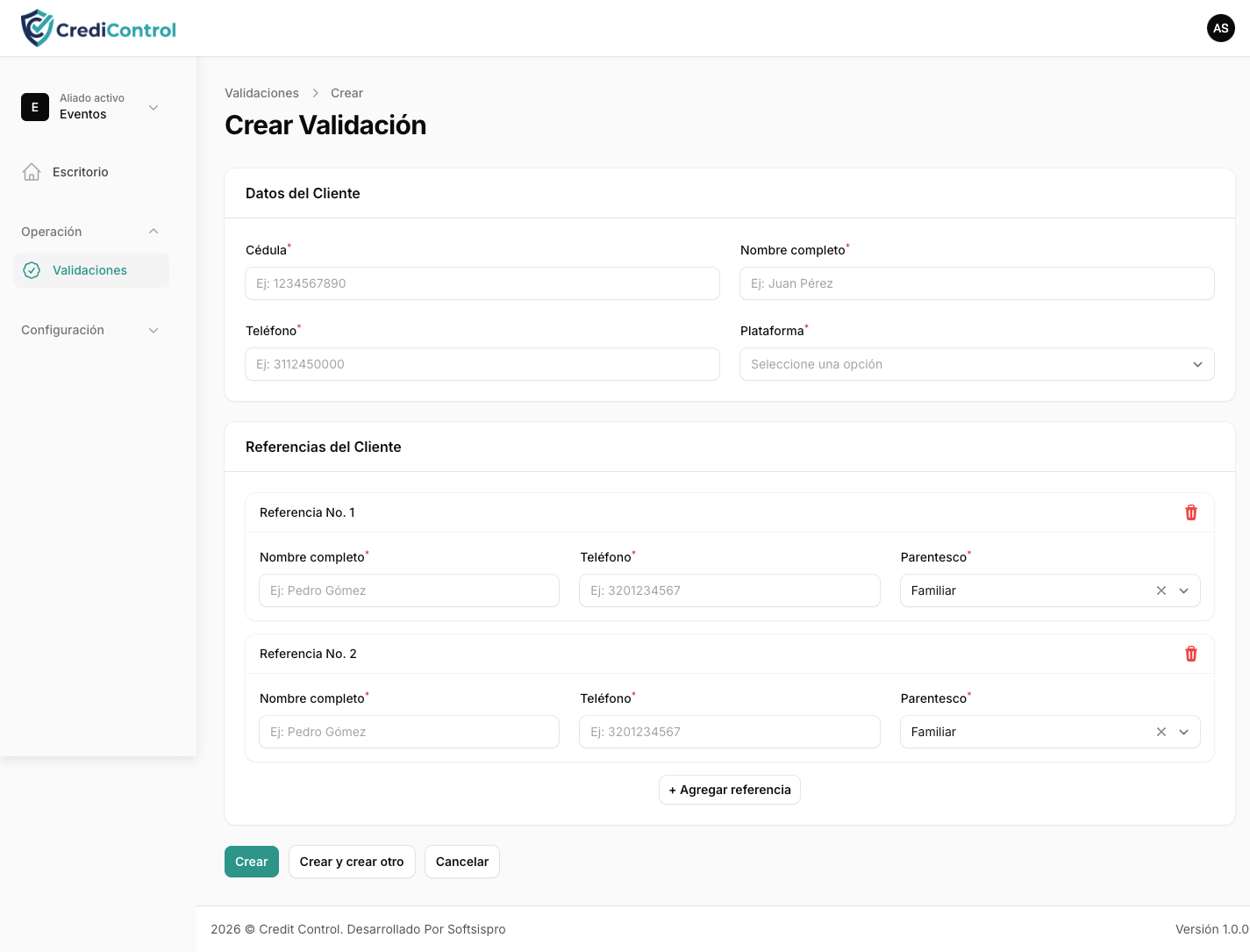1250x952 pixels.
Task: Focus Nombre completo in Referencia No. 2
Action: click(x=409, y=732)
